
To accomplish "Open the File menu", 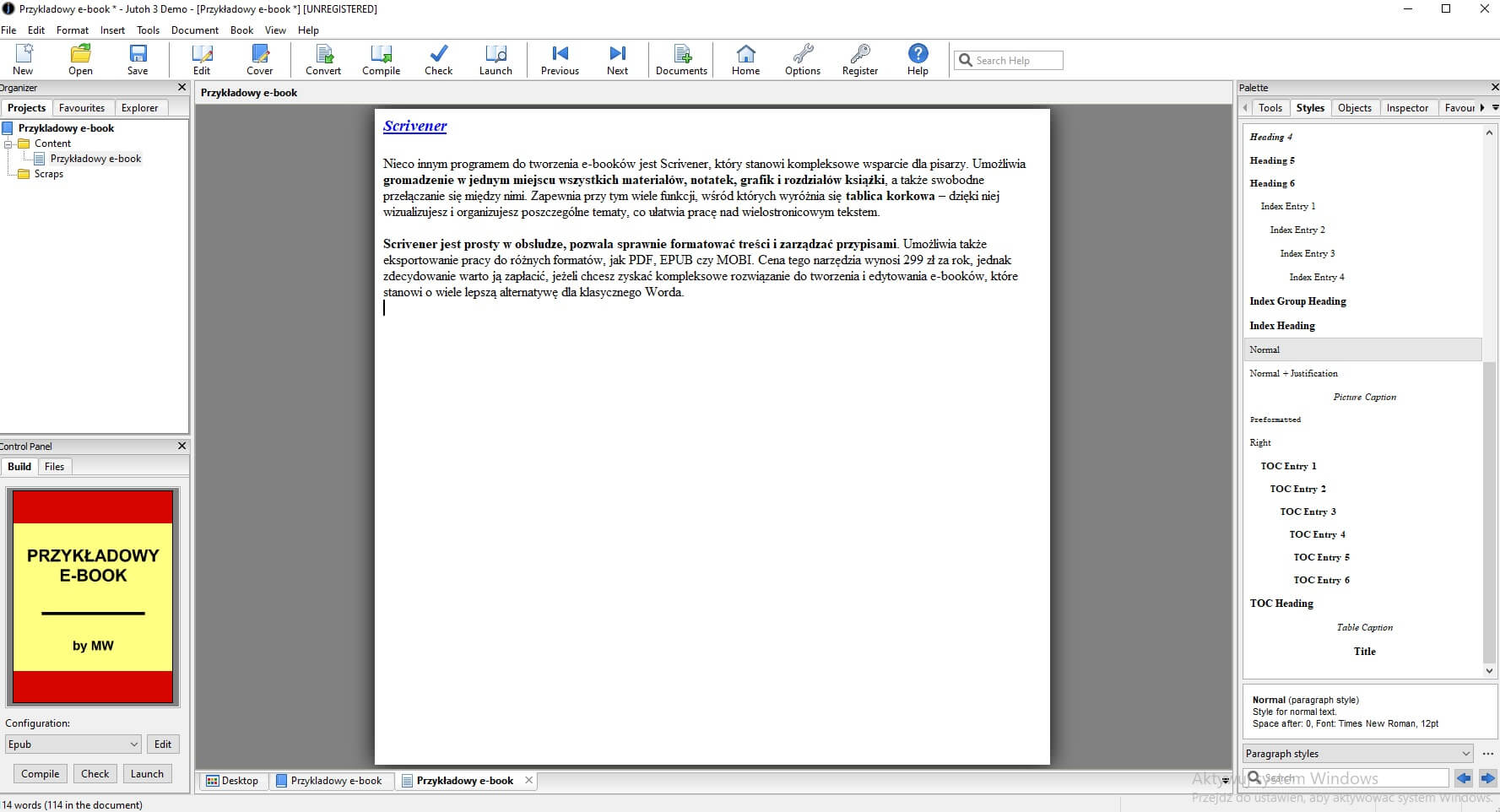I will [x=8, y=30].
